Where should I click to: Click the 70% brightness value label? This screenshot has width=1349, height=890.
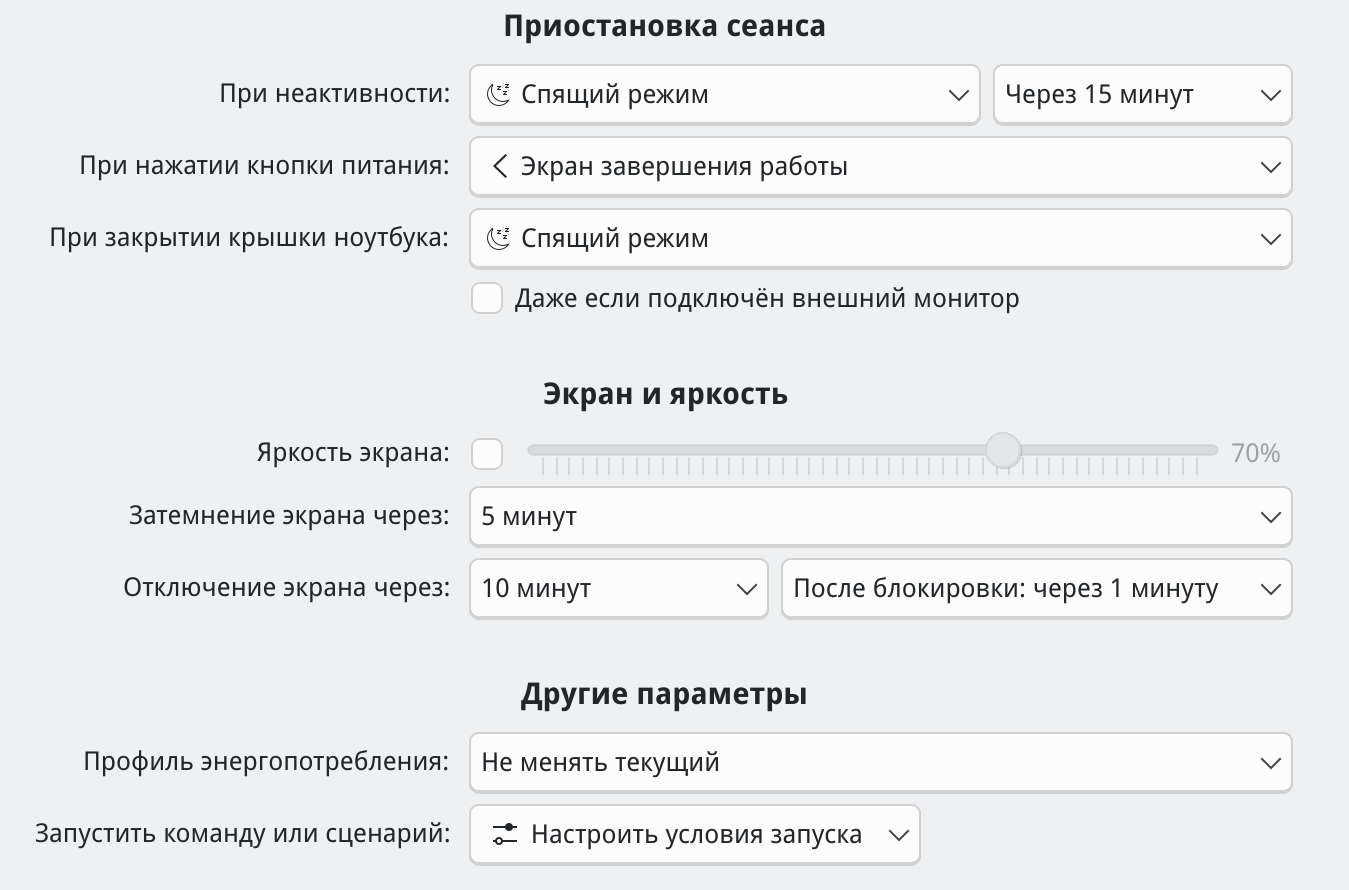tap(1256, 453)
